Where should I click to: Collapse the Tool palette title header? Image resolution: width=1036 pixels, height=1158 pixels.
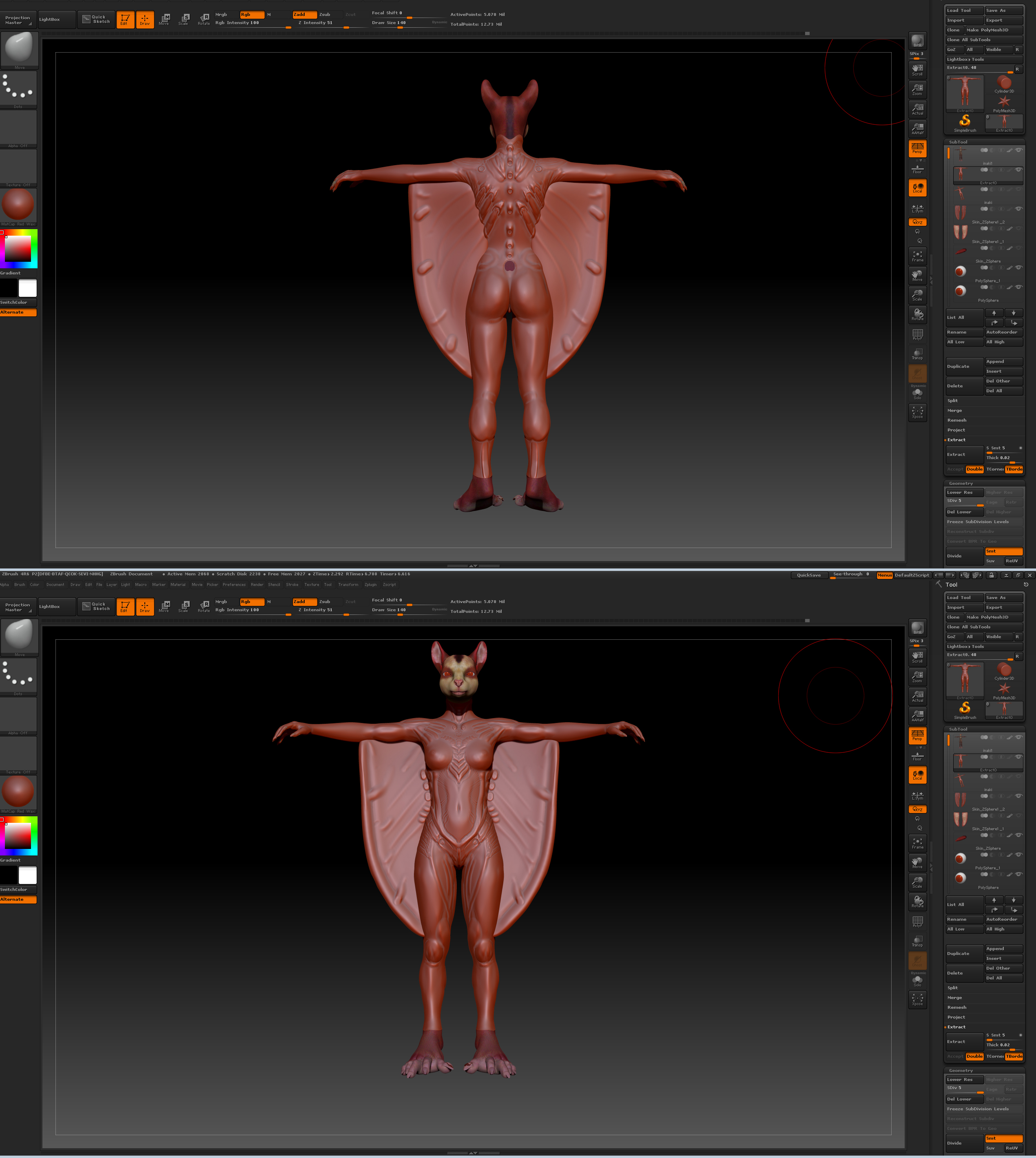click(952, 585)
